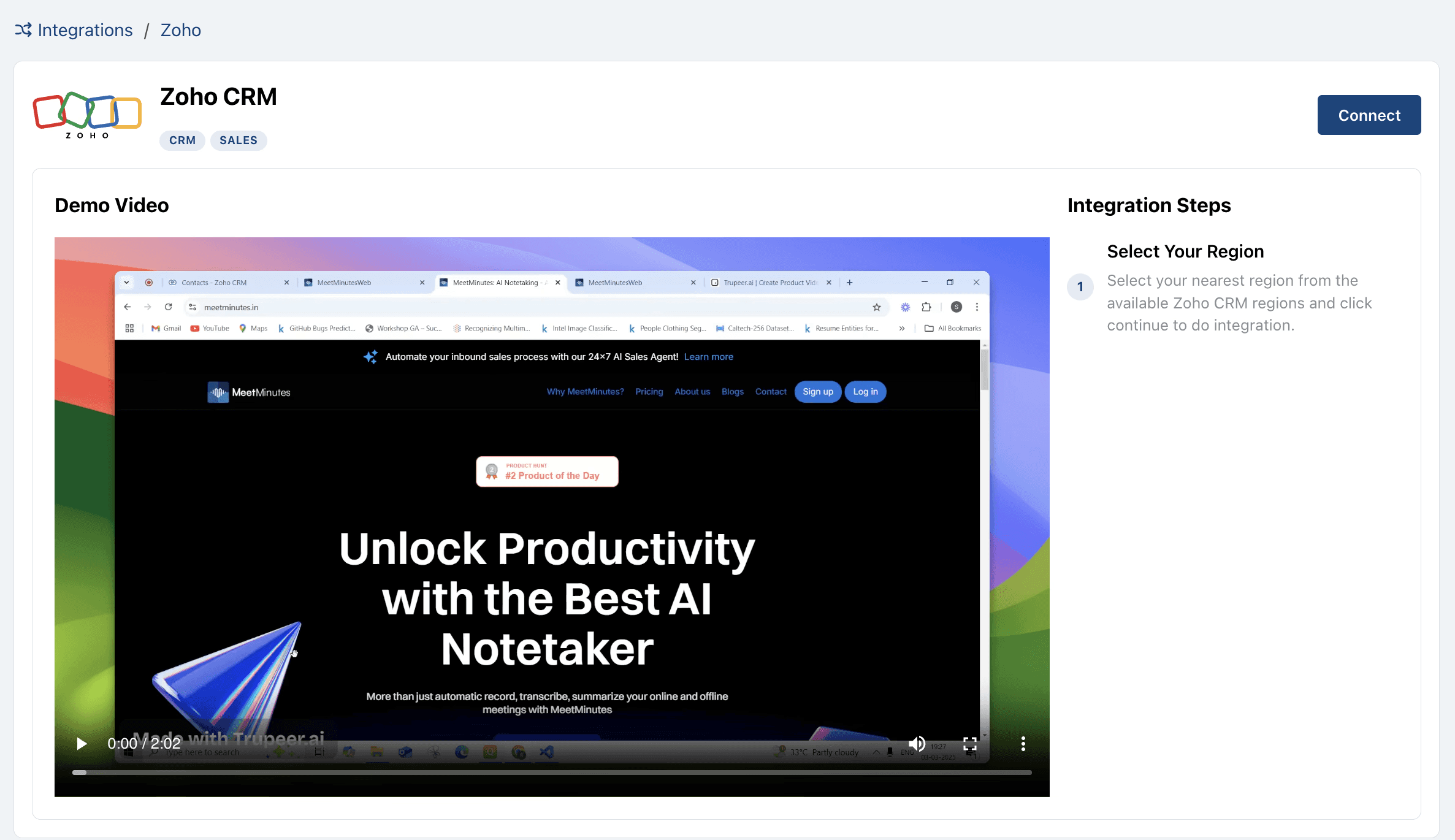Open the video's three-dot options menu
The width and height of the screenshot is (1455, 840).
coord(1023,744)
